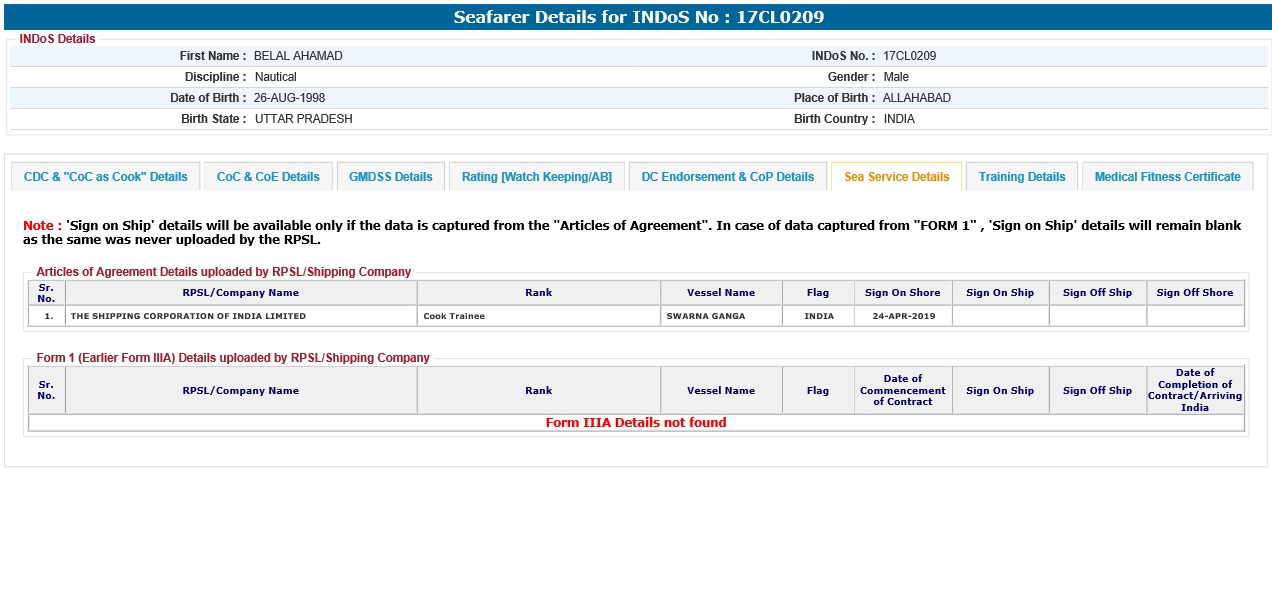This screenshot has height=598, width=1272.
Task: Select the Cook Trainee rank cell
Action: 454,316
